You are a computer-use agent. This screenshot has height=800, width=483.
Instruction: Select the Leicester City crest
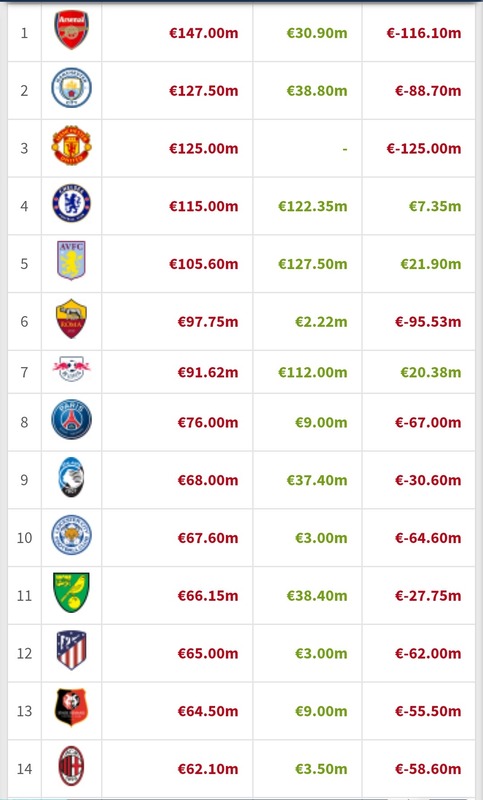71,535
